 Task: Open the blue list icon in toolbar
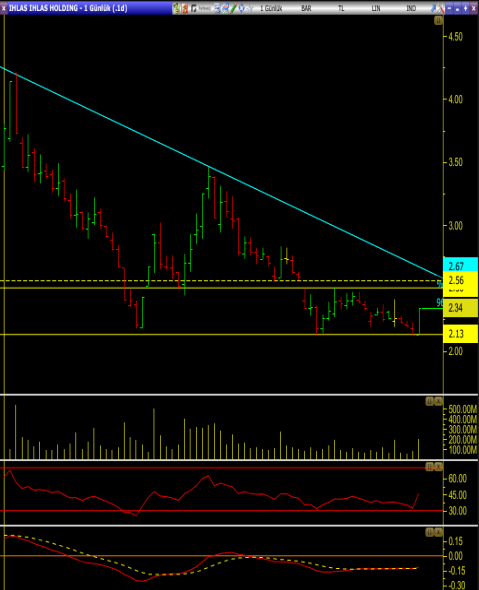pos(217,8)
